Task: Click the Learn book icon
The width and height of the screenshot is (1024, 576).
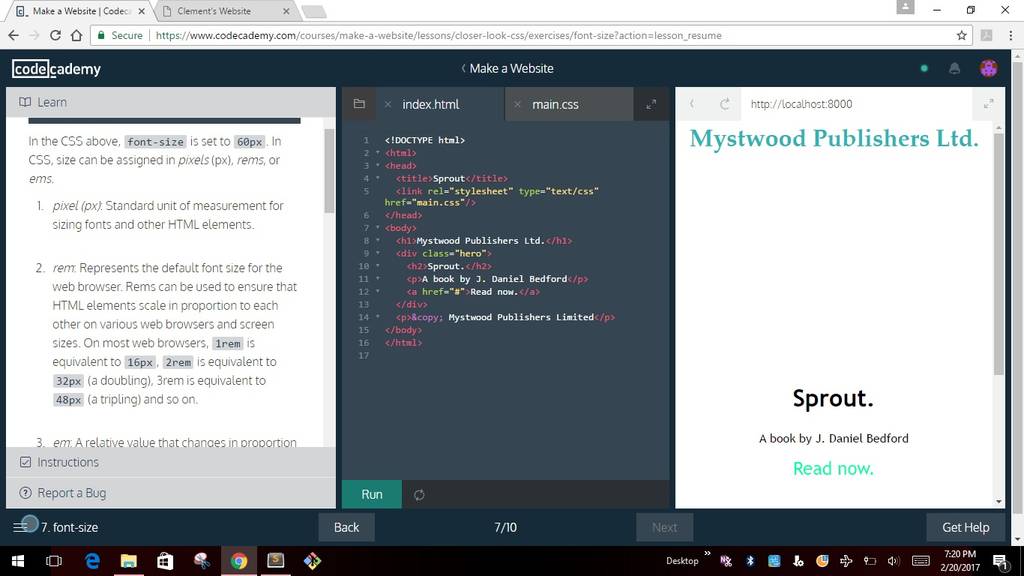Action: pyautogui.click(x=25, y=102)
